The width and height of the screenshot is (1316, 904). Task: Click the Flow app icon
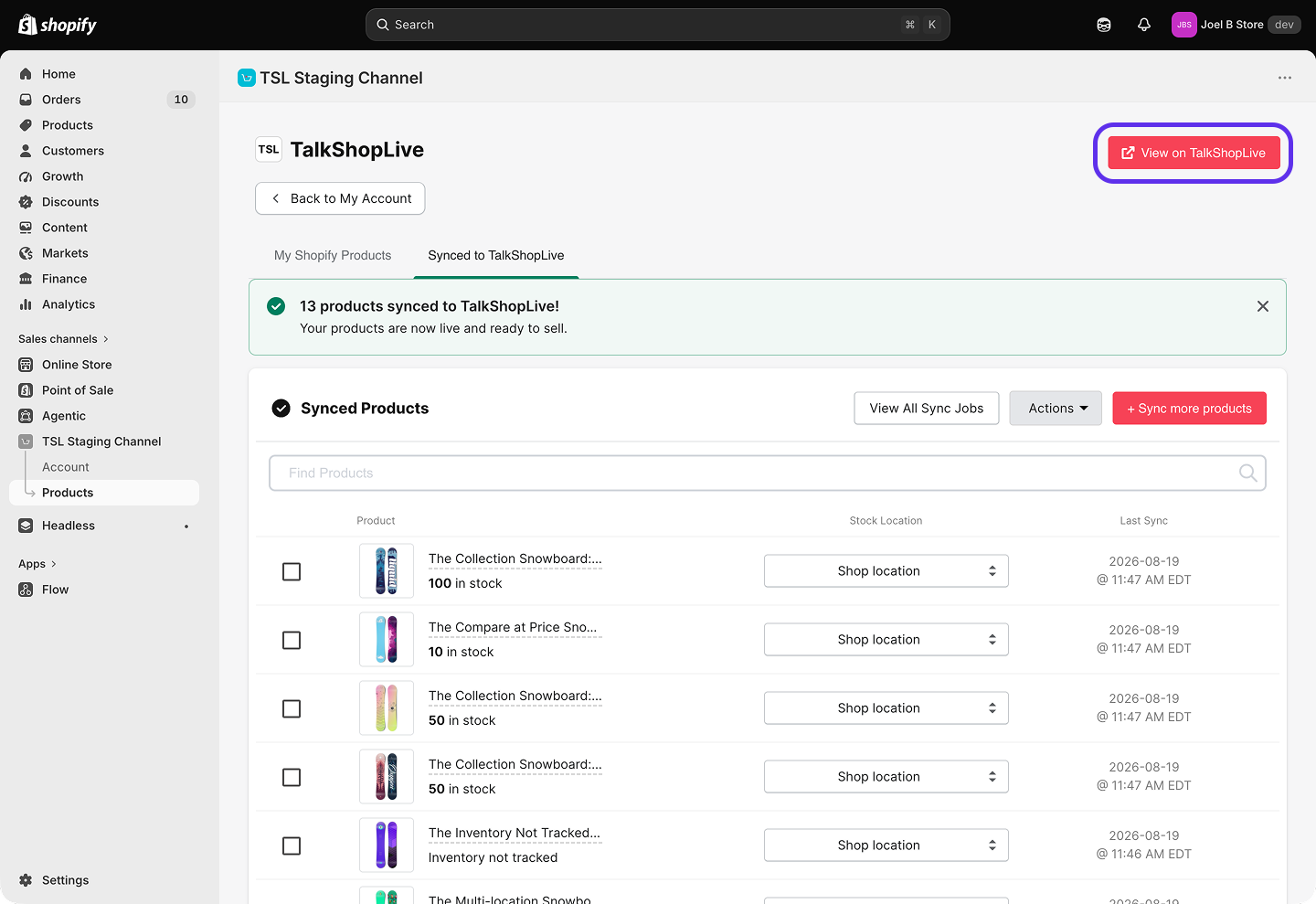click(26, 590)
